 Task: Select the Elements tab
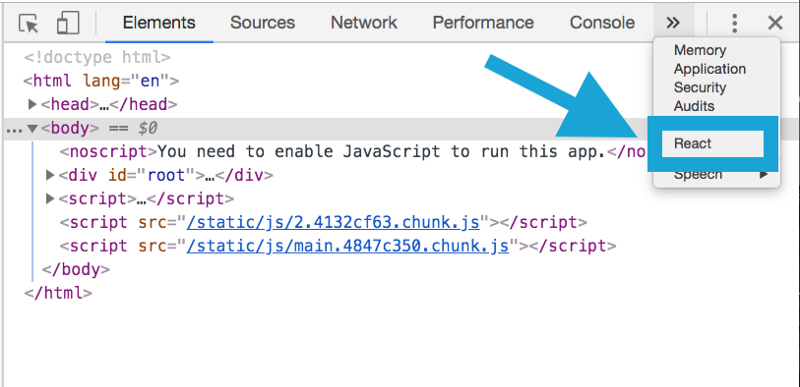click(159, 22)
